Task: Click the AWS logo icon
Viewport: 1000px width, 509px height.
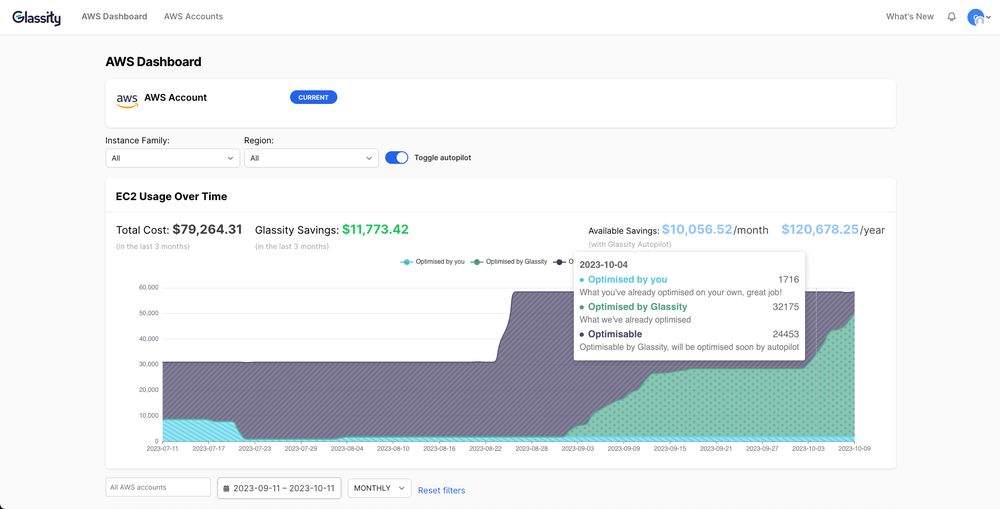Action: (x=127, y=101)
